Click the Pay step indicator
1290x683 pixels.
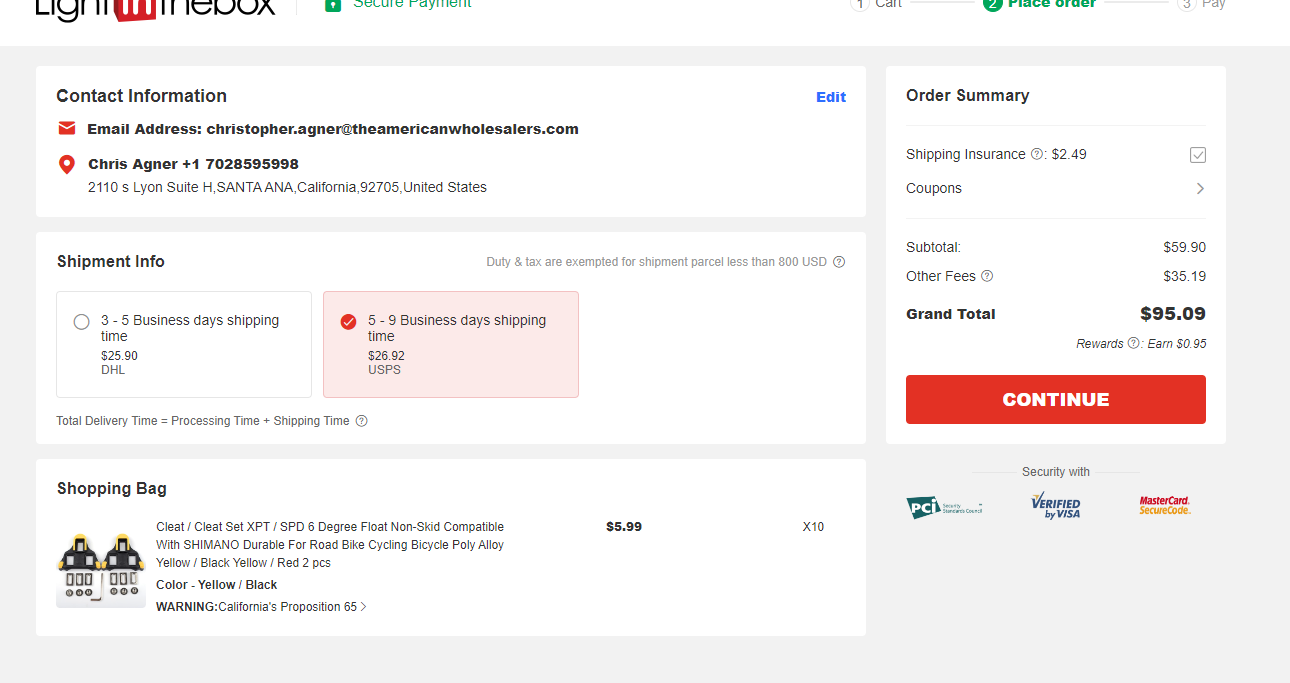(x=1202, y=4)
